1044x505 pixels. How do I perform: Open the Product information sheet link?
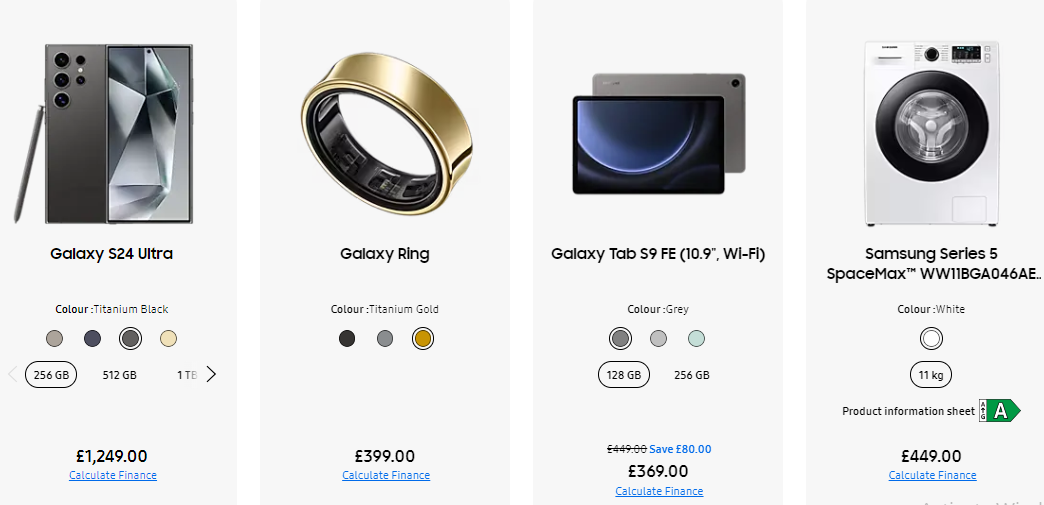pos(907,411)
